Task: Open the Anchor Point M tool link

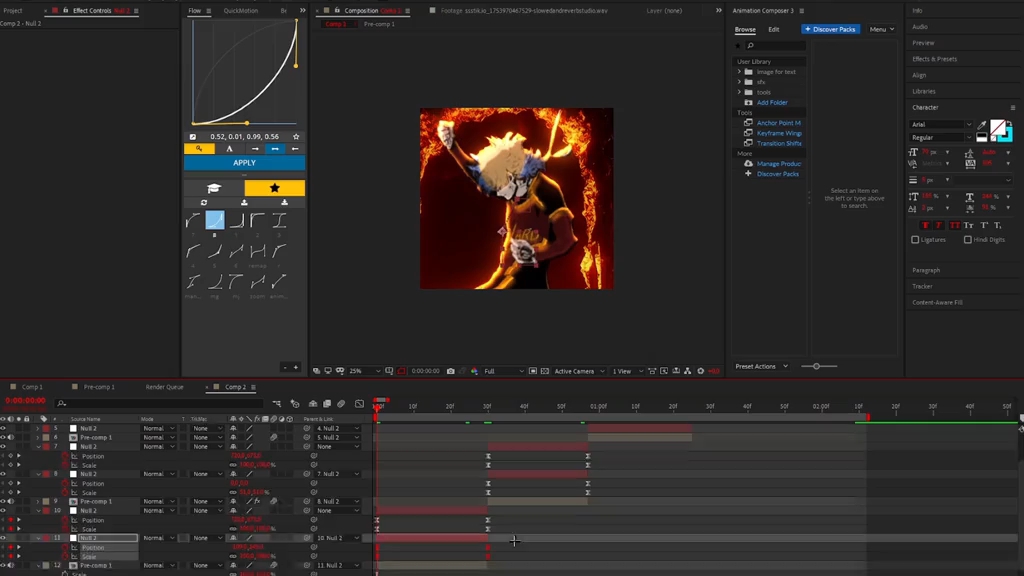Action: (778, 123)
